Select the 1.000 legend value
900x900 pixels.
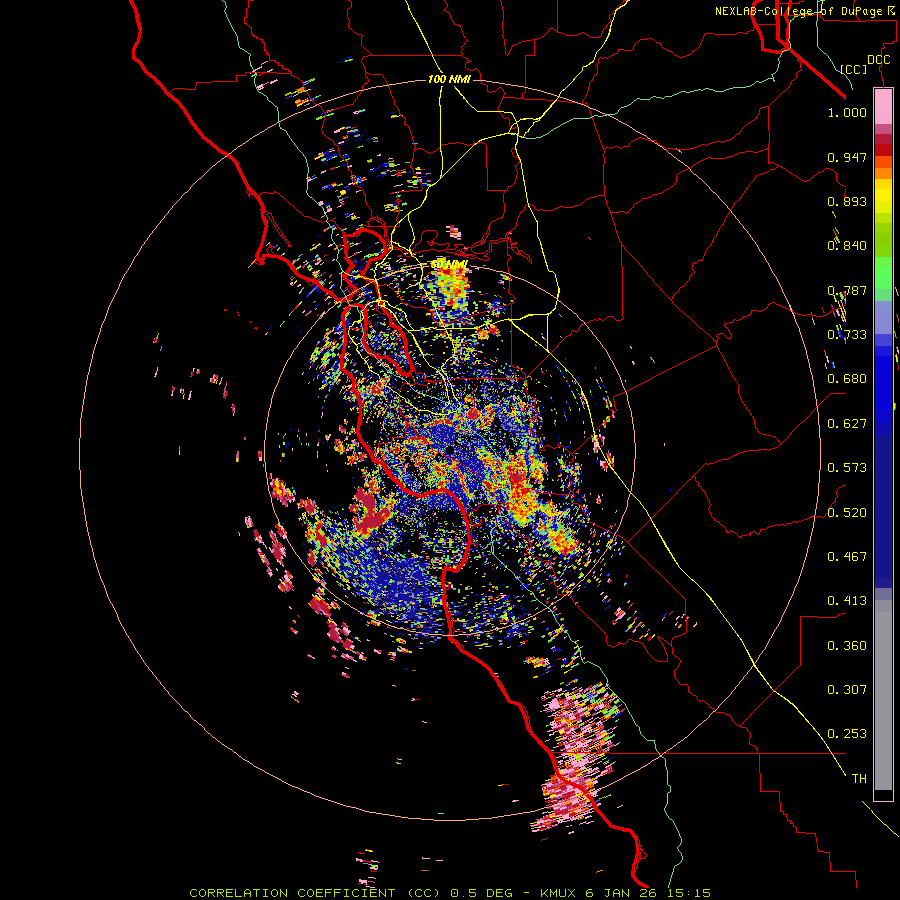tap(847, 112)
